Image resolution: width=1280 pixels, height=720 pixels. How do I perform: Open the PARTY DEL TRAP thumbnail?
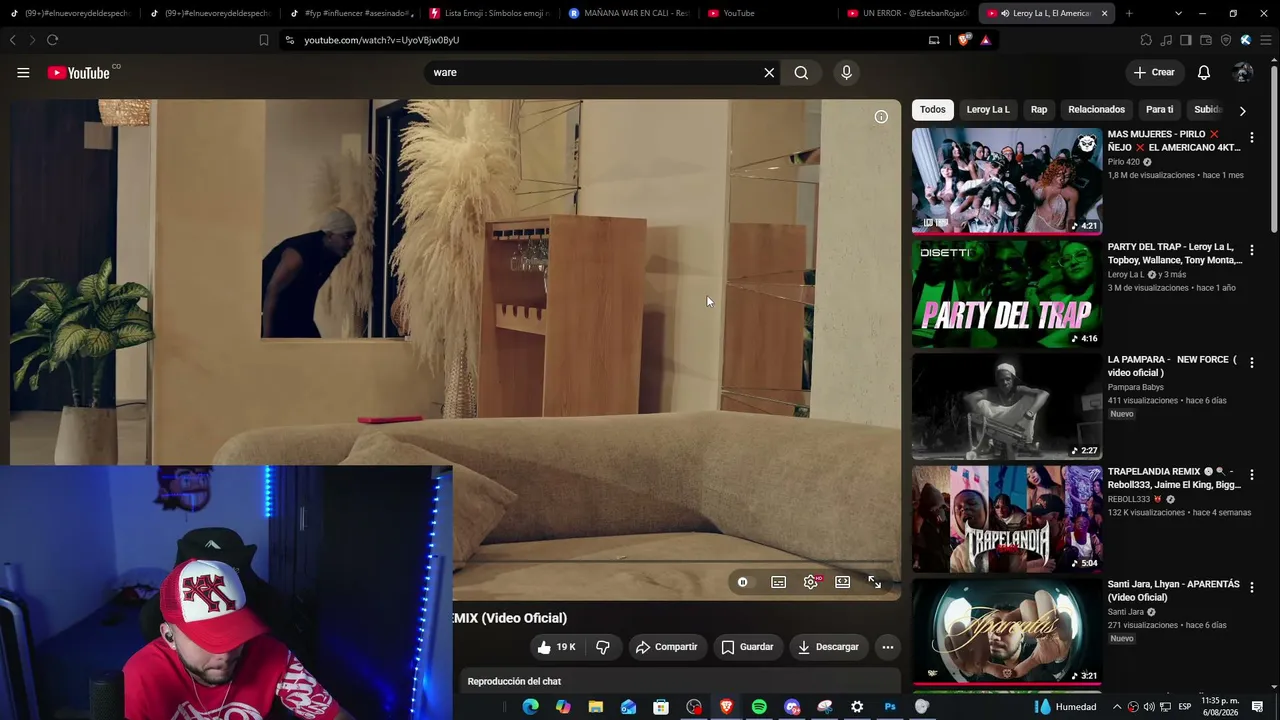(1007, 294)
